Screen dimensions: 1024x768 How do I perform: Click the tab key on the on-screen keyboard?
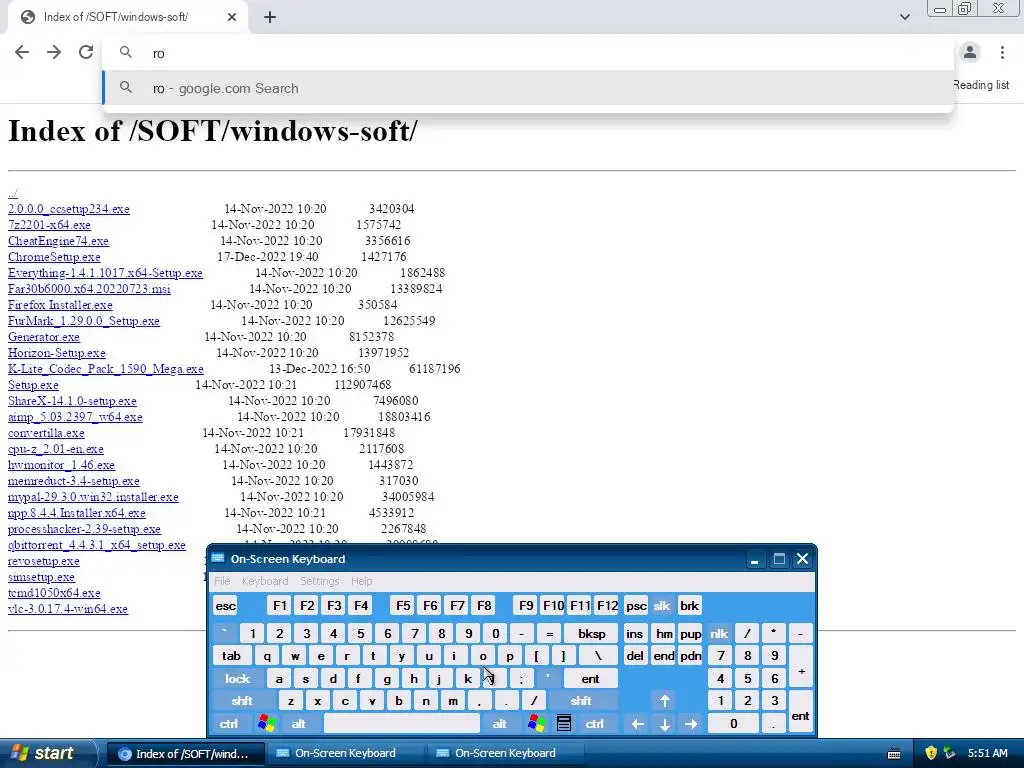(231, 656)
